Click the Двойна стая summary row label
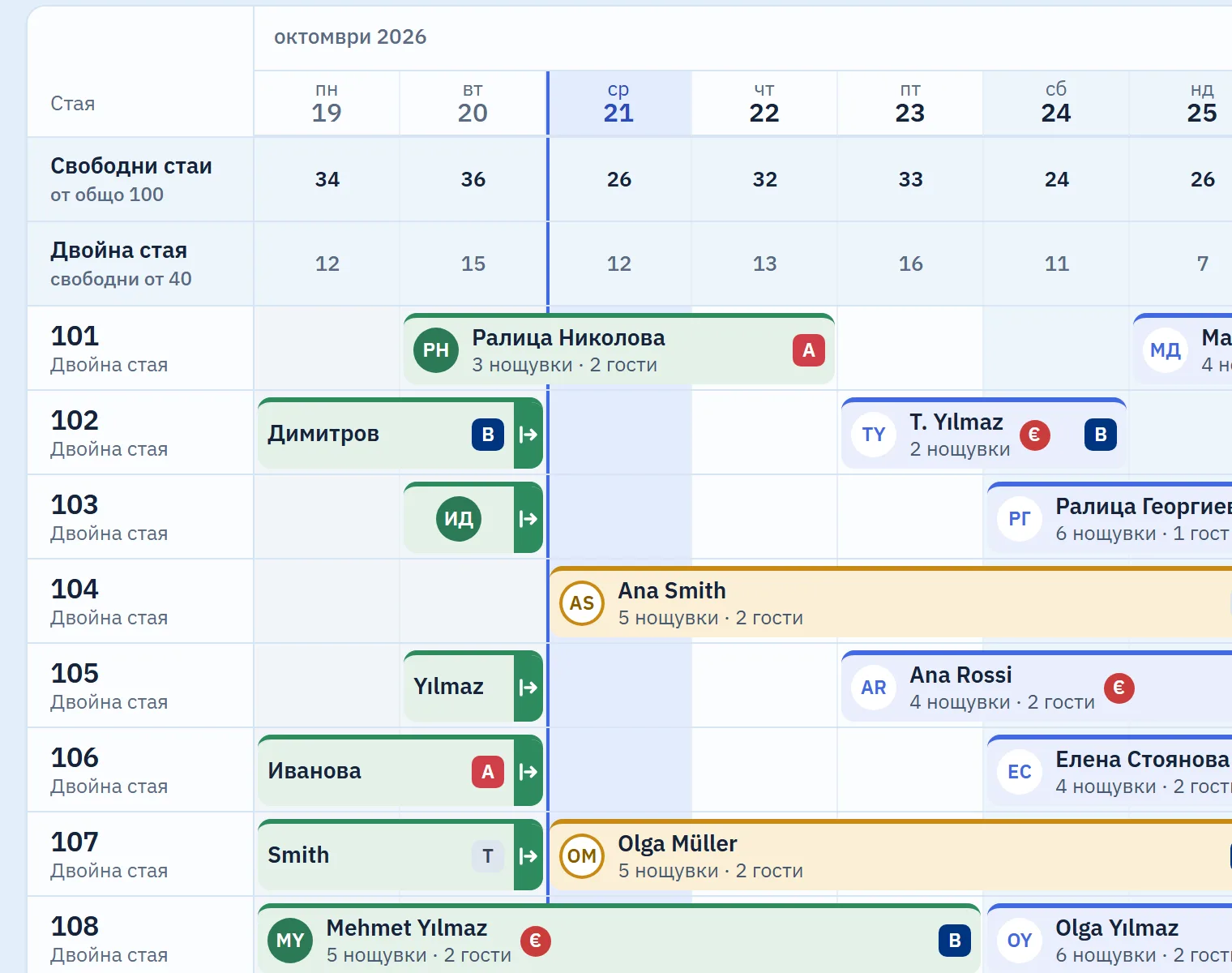This screenshot has height=973, width=1232. tap(140, 264)
